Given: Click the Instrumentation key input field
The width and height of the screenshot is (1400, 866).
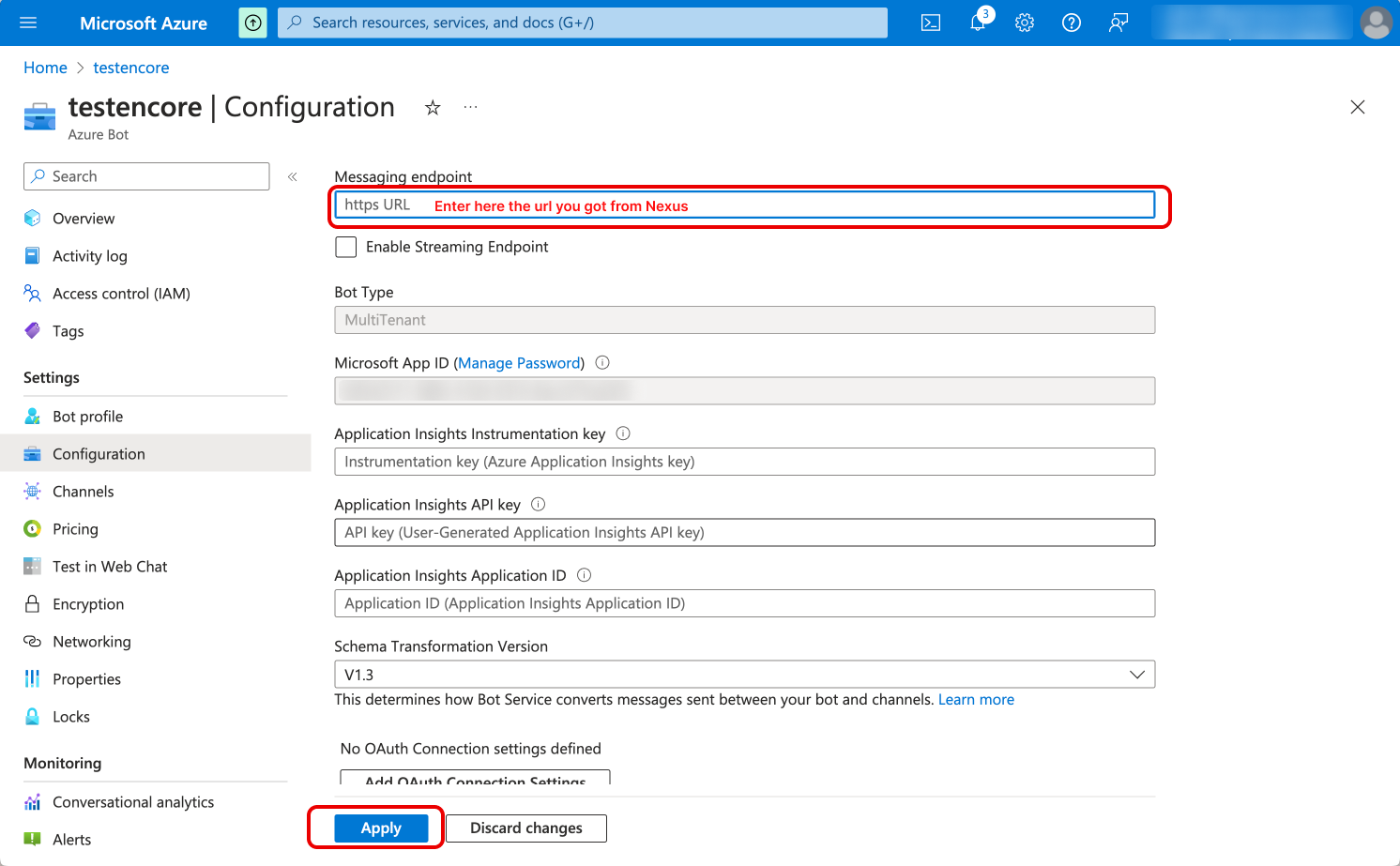Looking at the screenshot, I should (x=745, y=462).
